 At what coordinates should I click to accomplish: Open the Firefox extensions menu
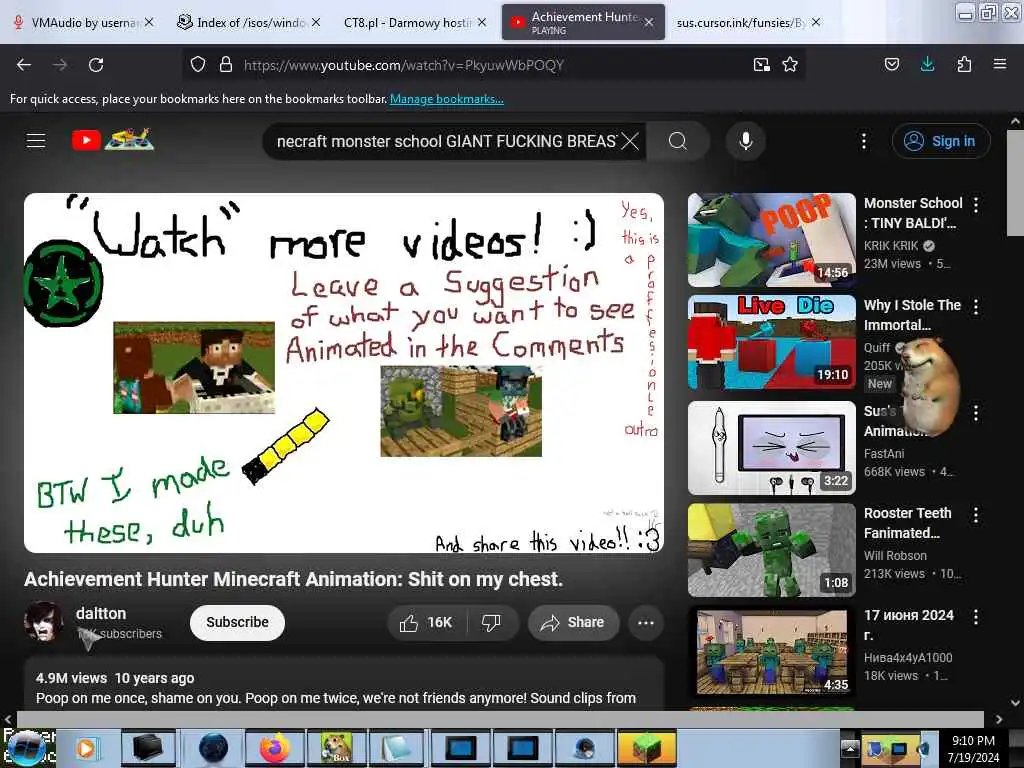coord(964,65)
